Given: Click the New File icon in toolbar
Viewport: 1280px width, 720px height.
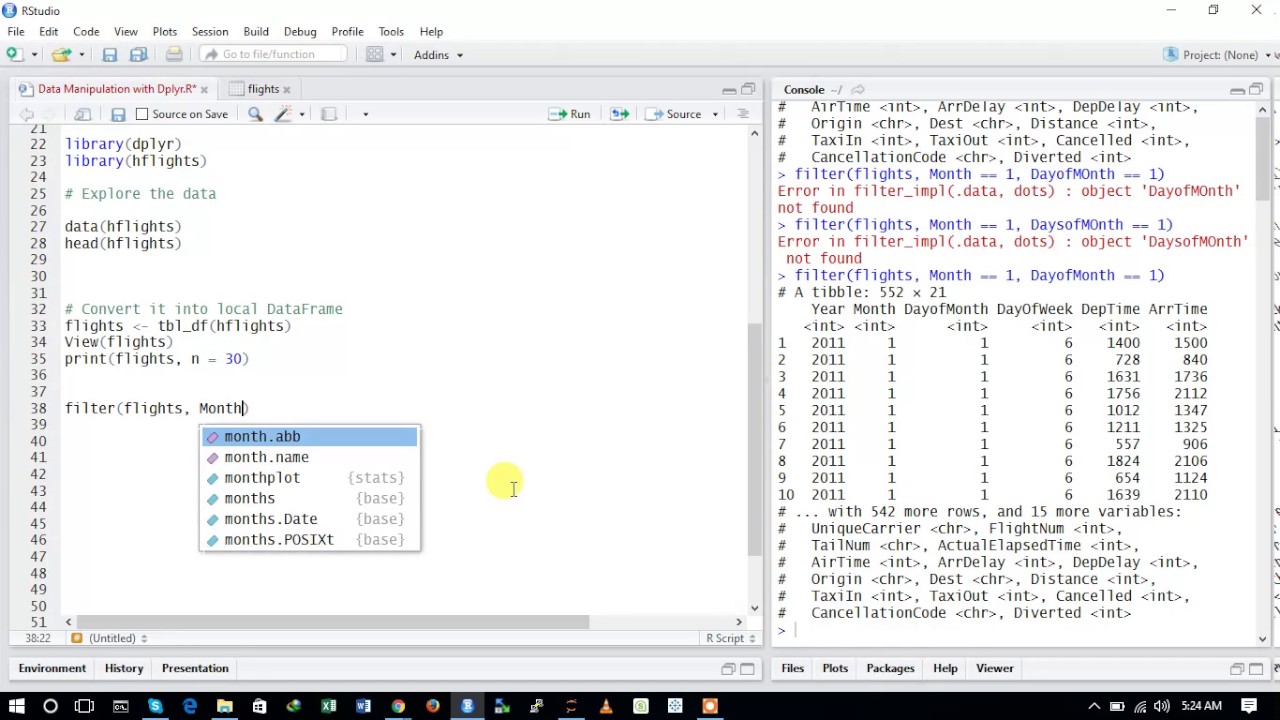Looking at the screenshot, I should pos(14,55).
